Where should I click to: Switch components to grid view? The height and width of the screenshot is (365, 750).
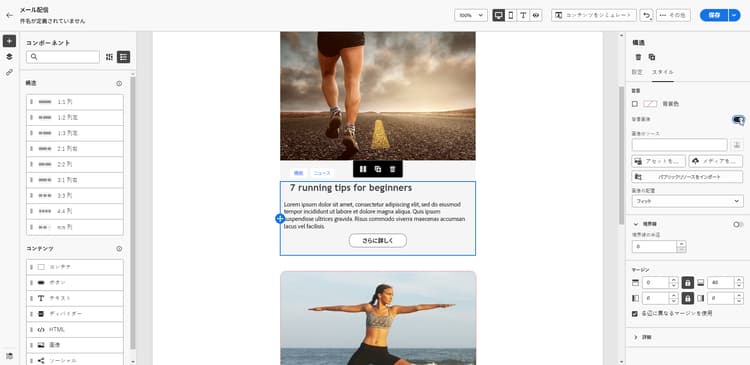[110, 57]
